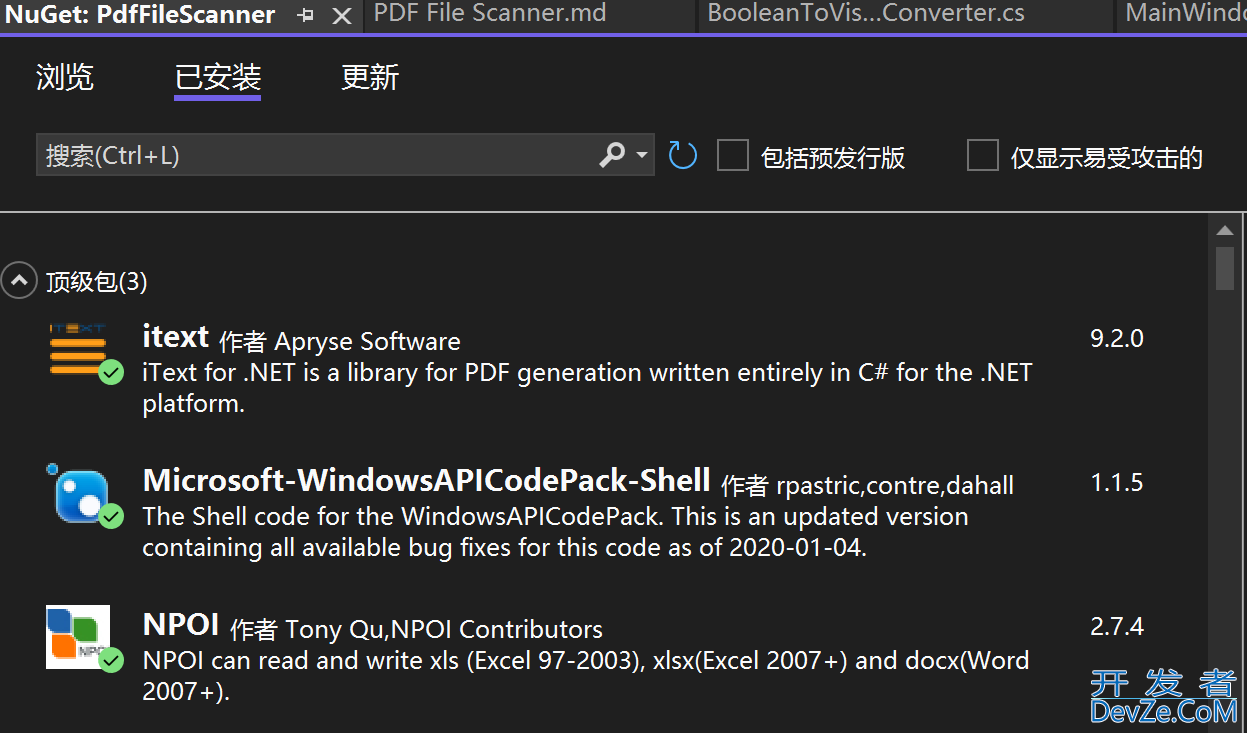Switch to the 更新 tab

(370, 77)
